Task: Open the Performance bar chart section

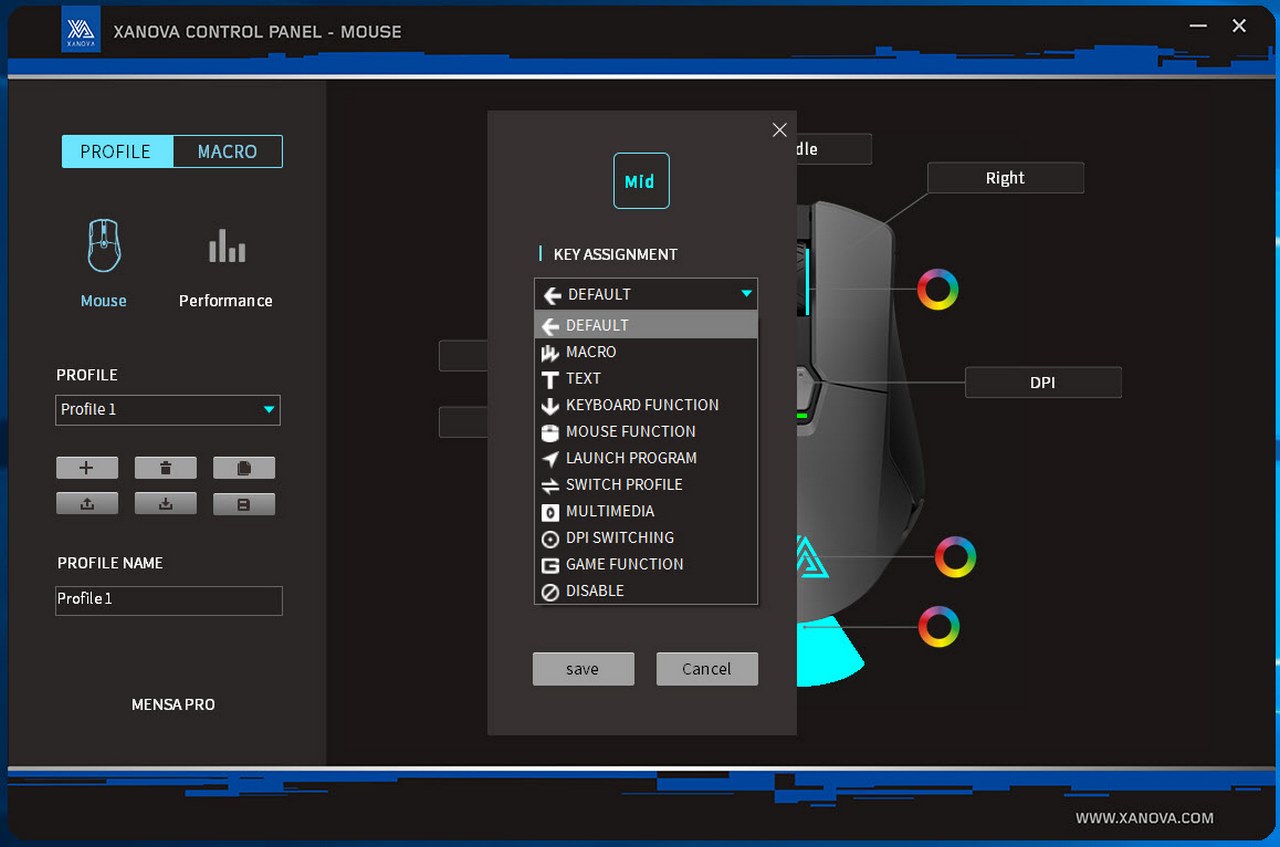Action: (227, 246)
